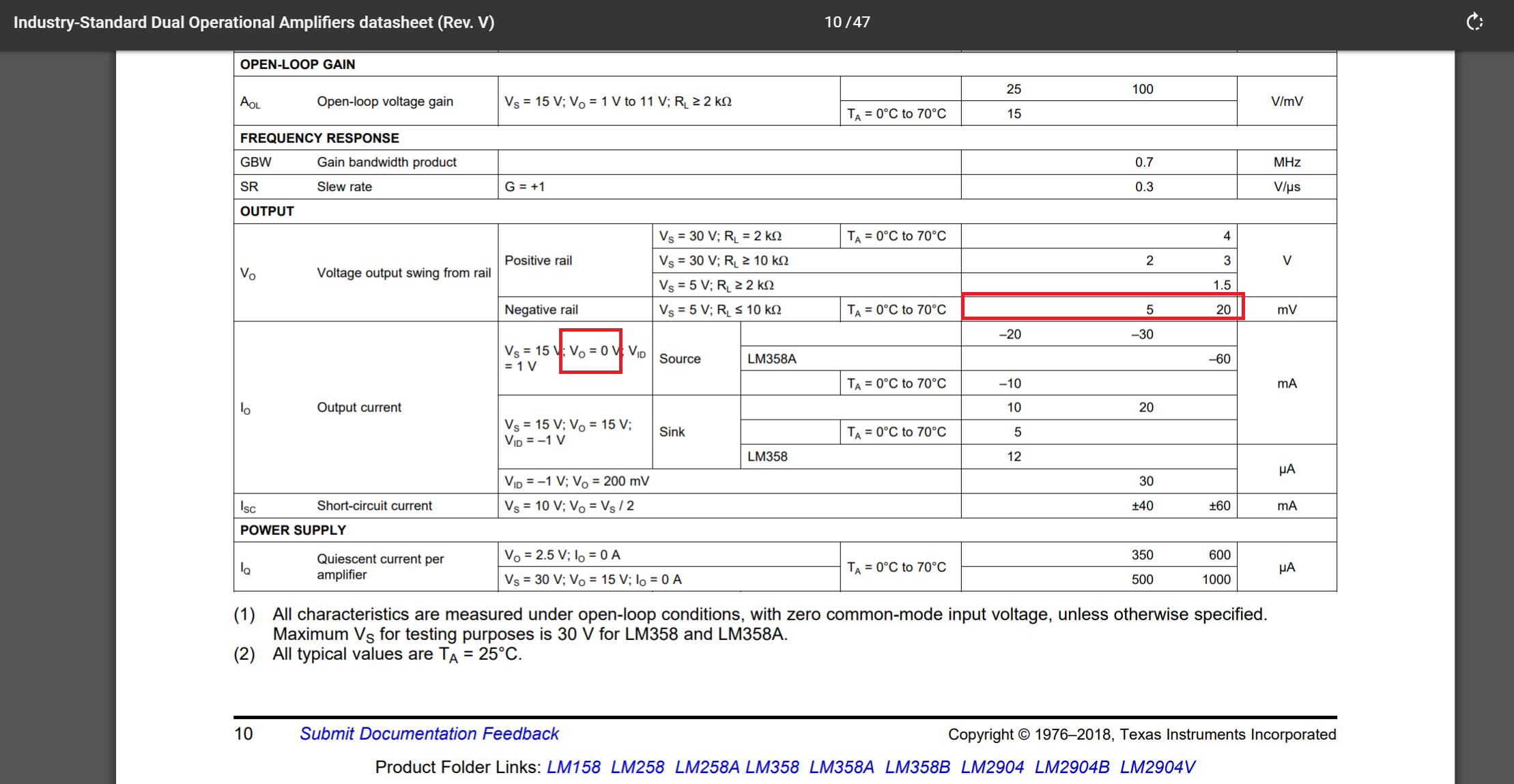
Task: Open the LM158 product folder link
Action: tap(573, 767)
